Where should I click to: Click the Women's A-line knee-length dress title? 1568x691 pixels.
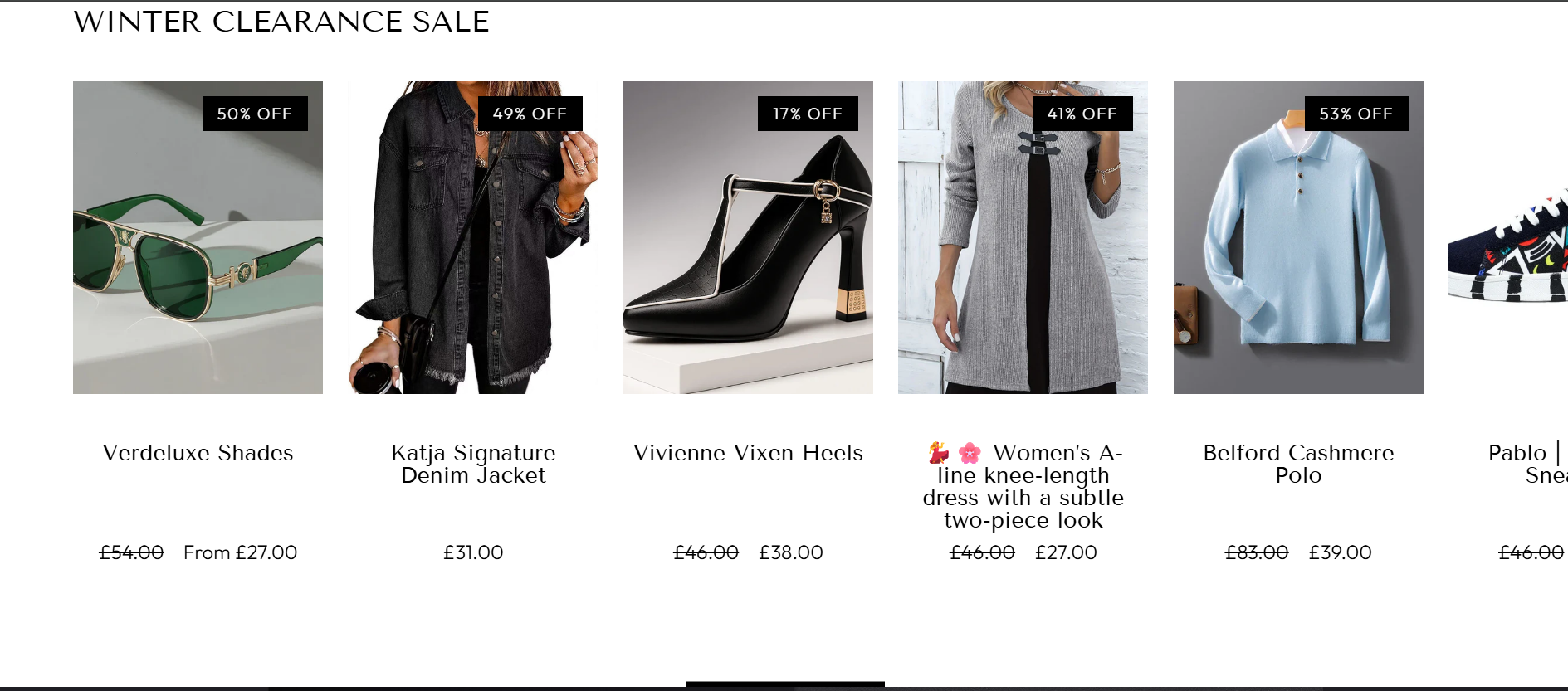pyautogui.click(x=1023, y=487)
